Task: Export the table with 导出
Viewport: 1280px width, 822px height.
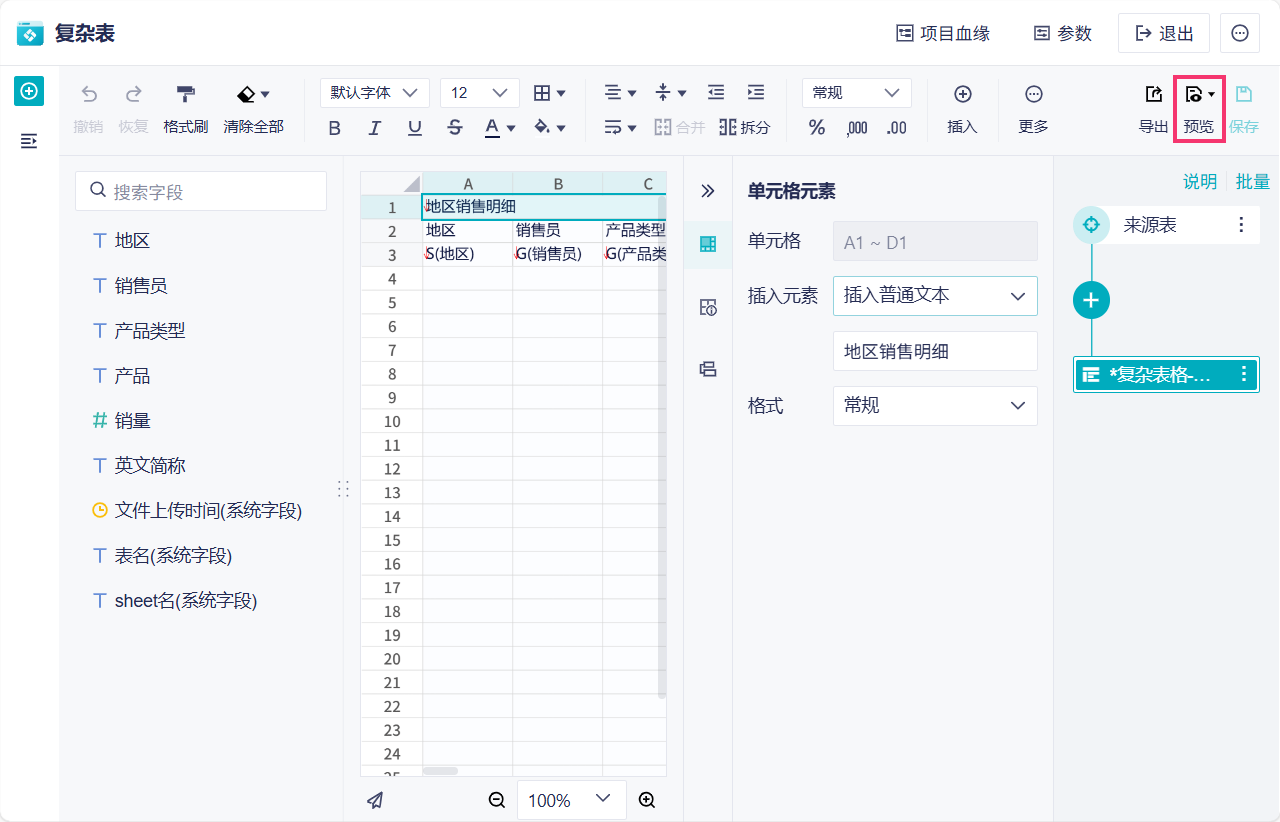Action: pyautogui.click(x=1153, y=109)
